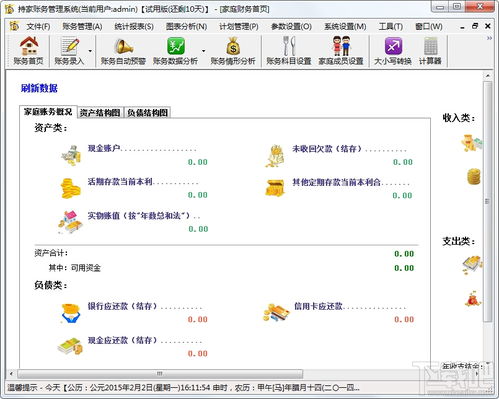Click the horizontal scrollbar thumb
The image size is (499, 399).
pyautogui.click(x=160, y=374)
